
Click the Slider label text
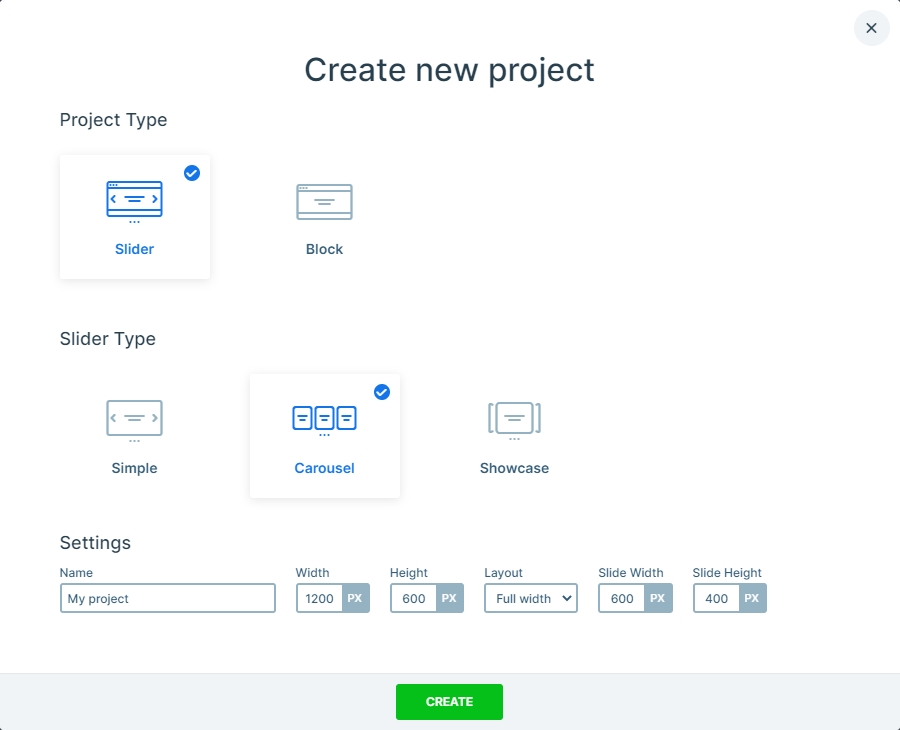[x=134, y=249]
